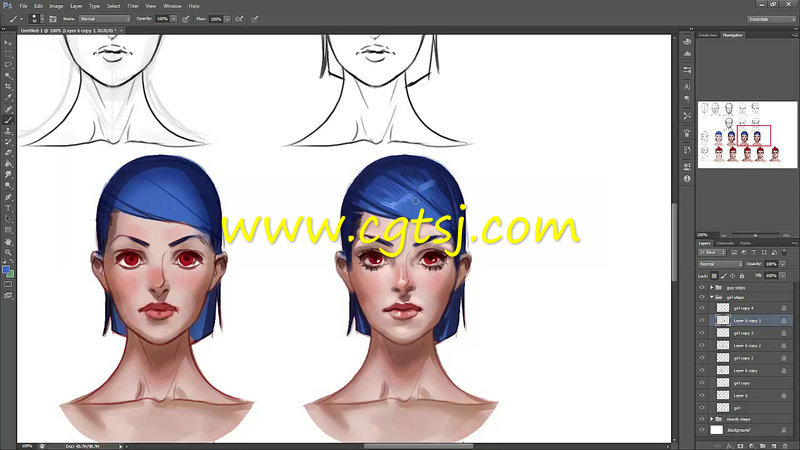Collapse the girl steps layer group
This screenshot has height=450, width=800.
pos(712,297)
